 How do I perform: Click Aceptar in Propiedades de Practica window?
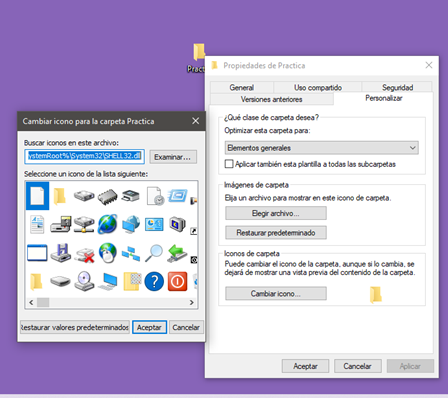tap(305, 366)
